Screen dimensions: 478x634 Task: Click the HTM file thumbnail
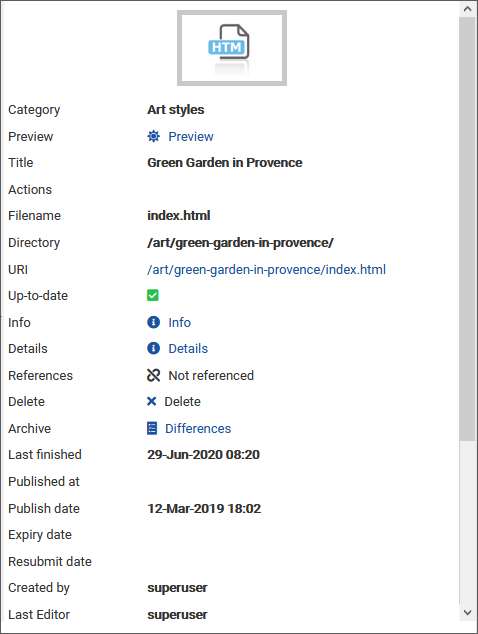[x=232, y=48]
